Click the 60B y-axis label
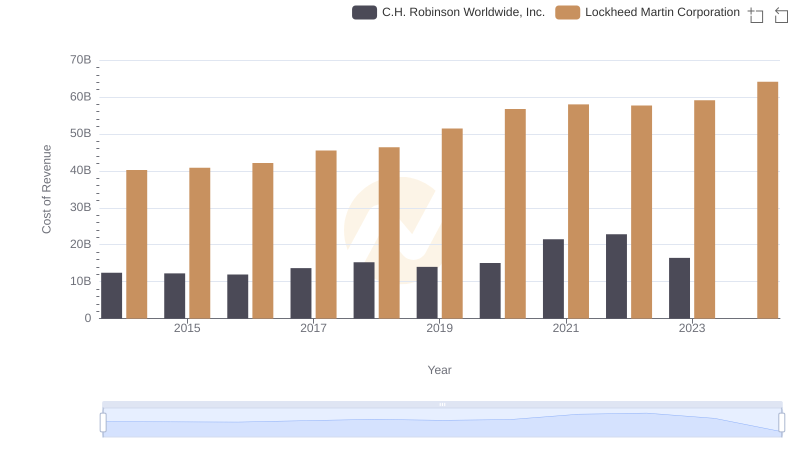The width and height of the screenshot is (800, 461). point(81,97)
